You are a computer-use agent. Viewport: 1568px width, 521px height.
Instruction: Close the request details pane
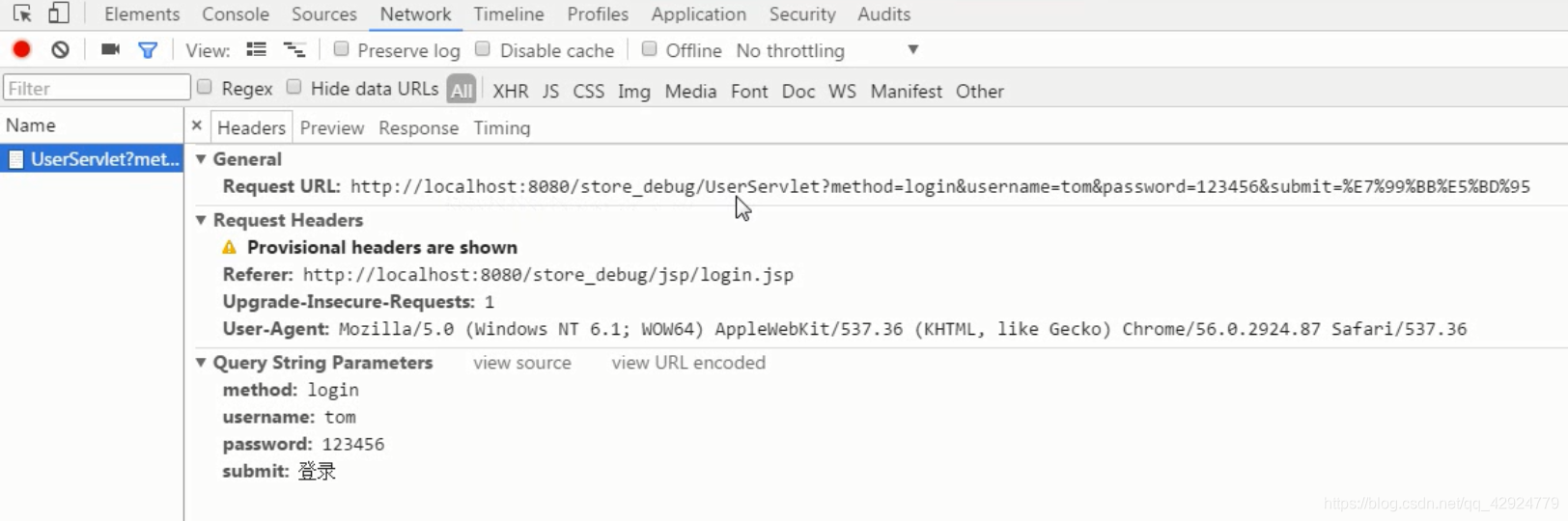click(196, 126)
